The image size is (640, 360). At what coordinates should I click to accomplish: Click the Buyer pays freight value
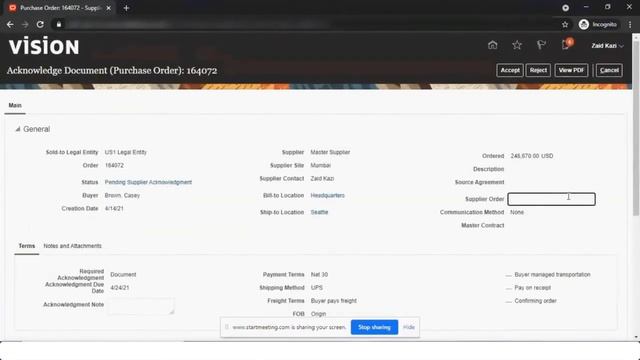click(x=333, y=301)
